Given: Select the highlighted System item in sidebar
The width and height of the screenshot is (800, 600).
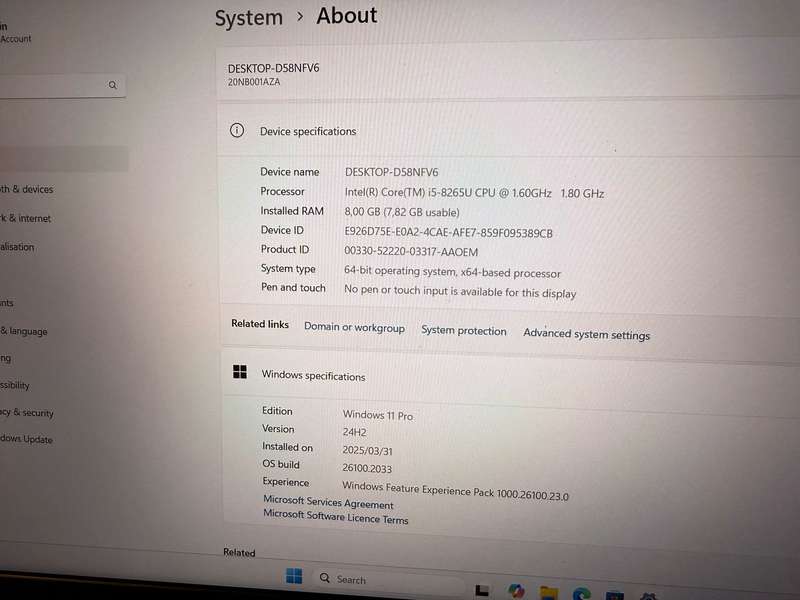Looking at the screenshot, I should (64, 159).
